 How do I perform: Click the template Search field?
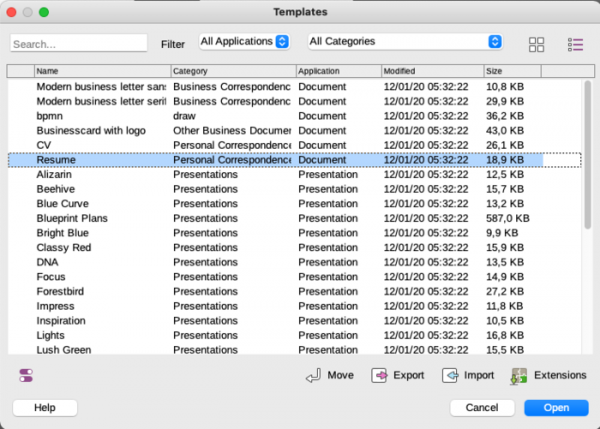[79, 44]
